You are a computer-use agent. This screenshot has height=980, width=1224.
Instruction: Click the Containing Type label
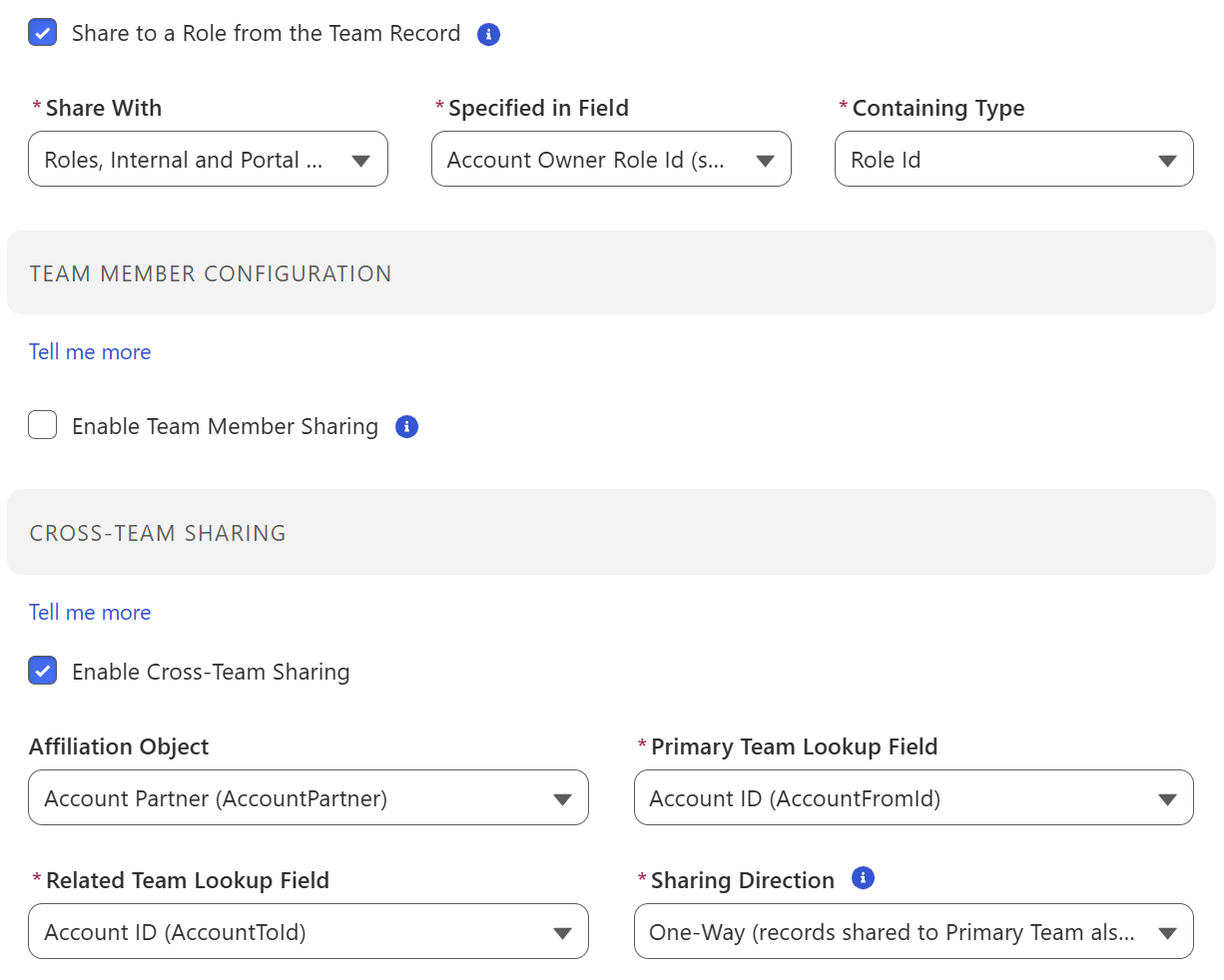pos(938,108)
